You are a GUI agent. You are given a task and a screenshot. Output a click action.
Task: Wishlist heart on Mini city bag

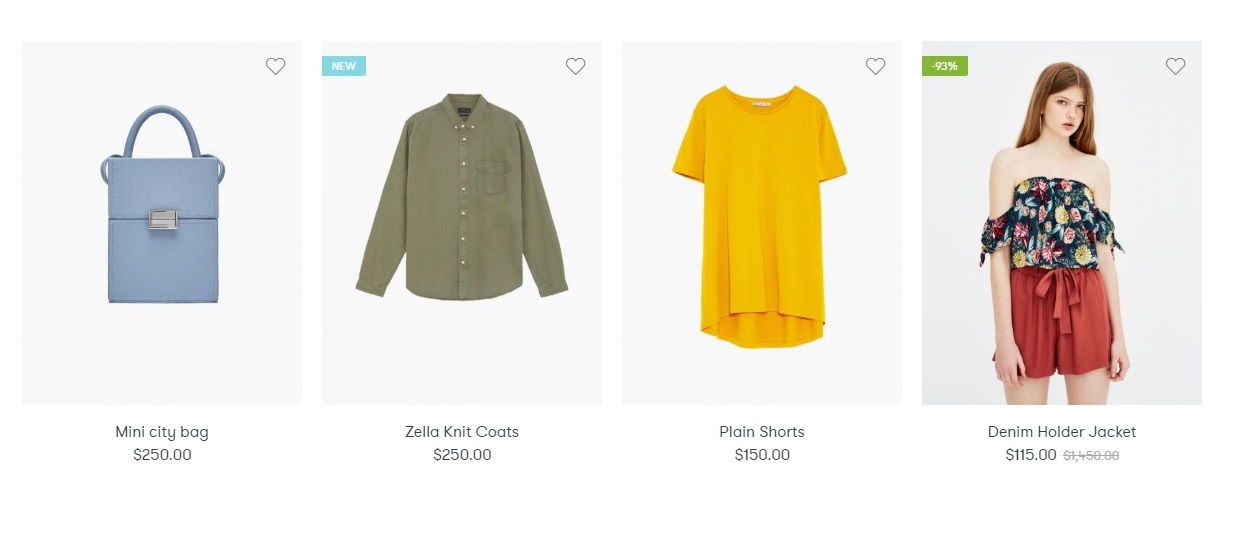tap(275, 66)
